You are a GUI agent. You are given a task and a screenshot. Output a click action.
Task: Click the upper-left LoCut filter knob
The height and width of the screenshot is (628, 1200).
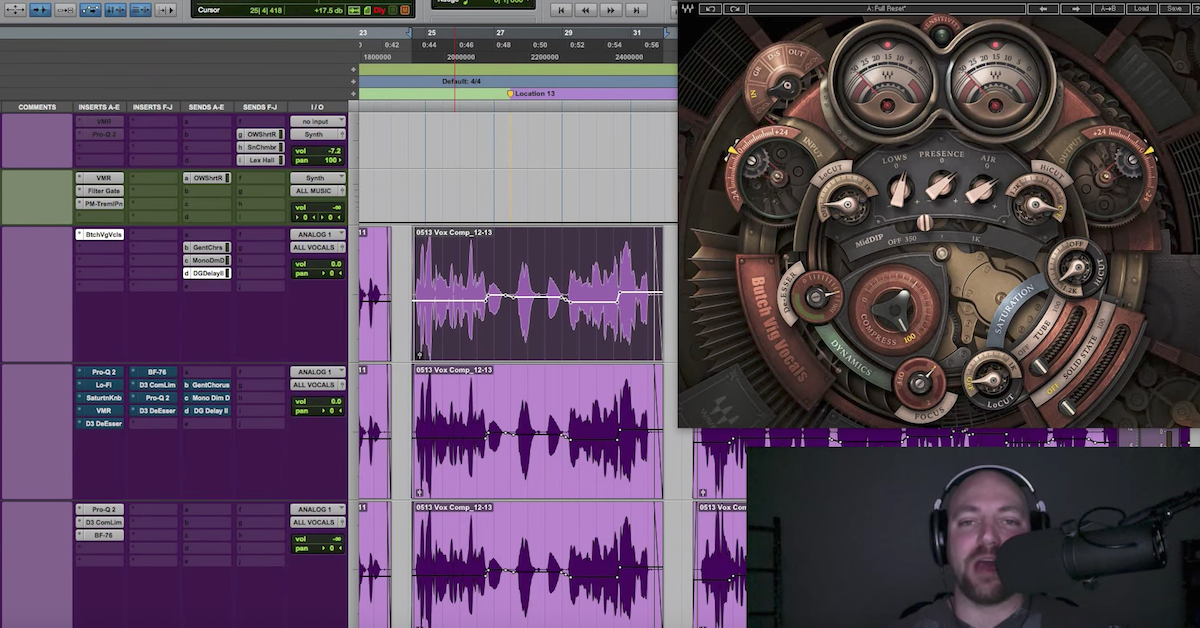pos(846,206)
